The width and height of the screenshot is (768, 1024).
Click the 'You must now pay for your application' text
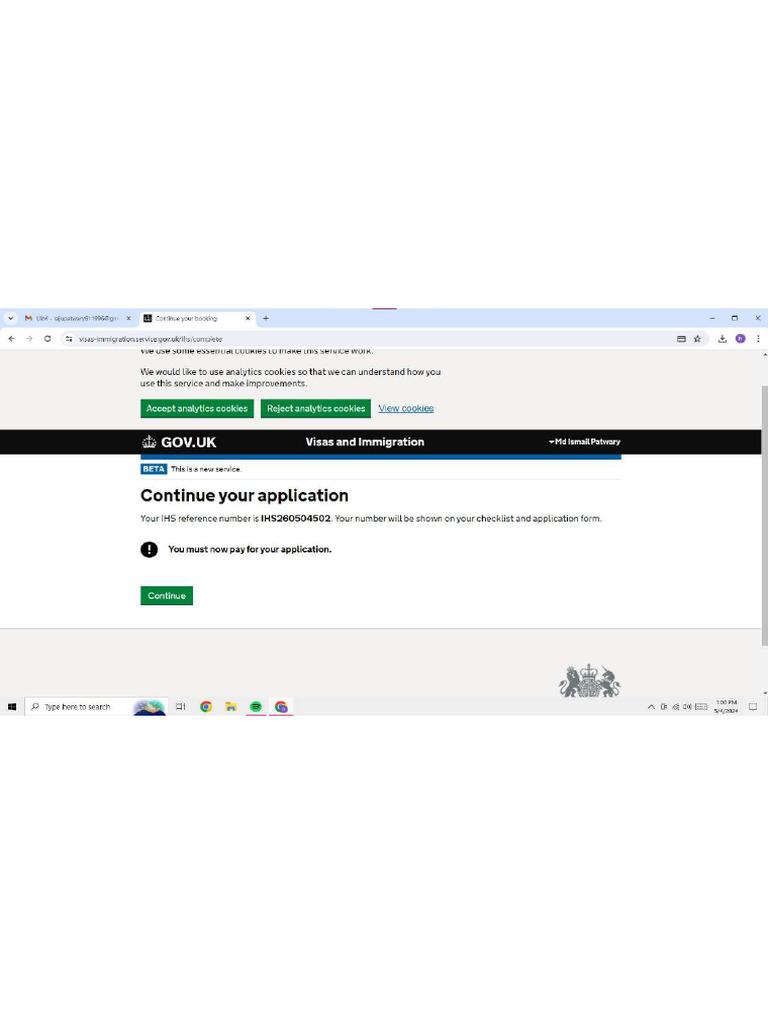click(x=249, y=550)
